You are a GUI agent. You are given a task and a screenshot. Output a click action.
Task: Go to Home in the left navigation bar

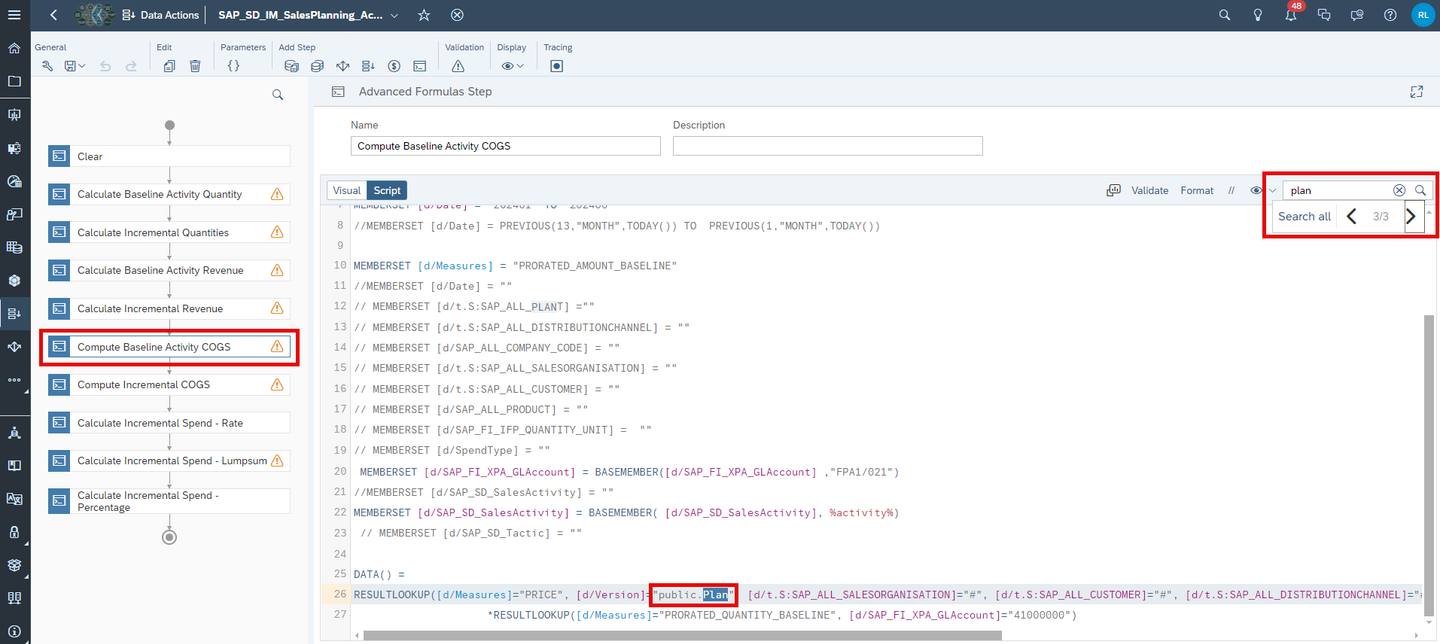pos(14,48)
